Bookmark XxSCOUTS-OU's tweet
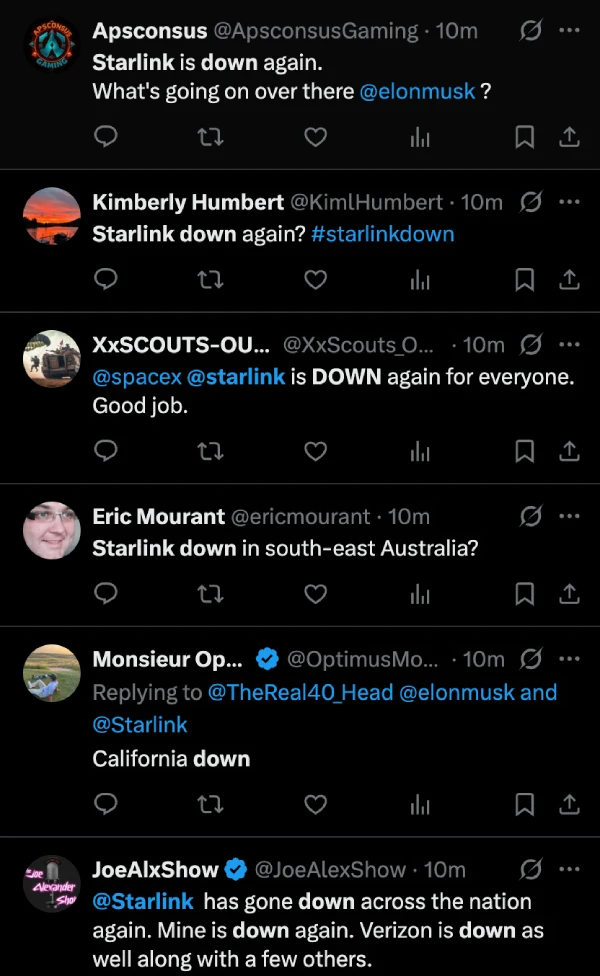The image size is (600, 976). click(524, 452)
